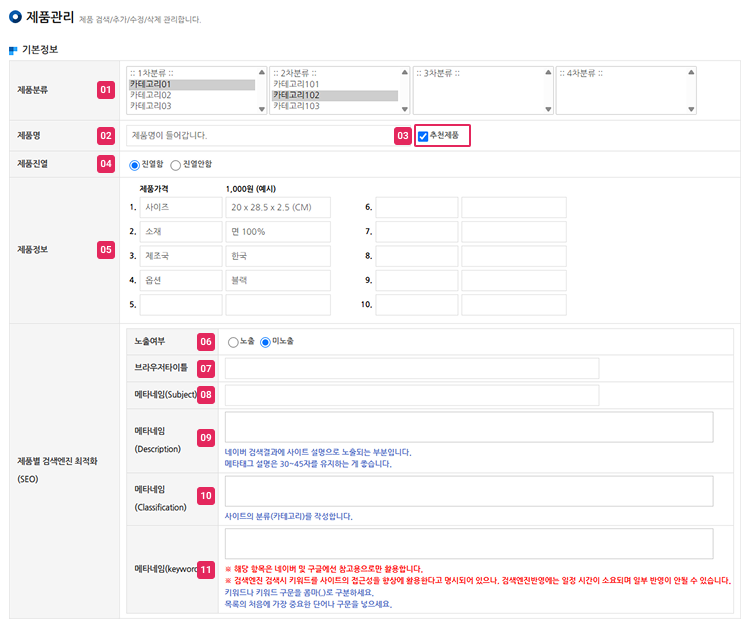Click the 옵션 field in row 4
The image size is (750, 628).
181,280
